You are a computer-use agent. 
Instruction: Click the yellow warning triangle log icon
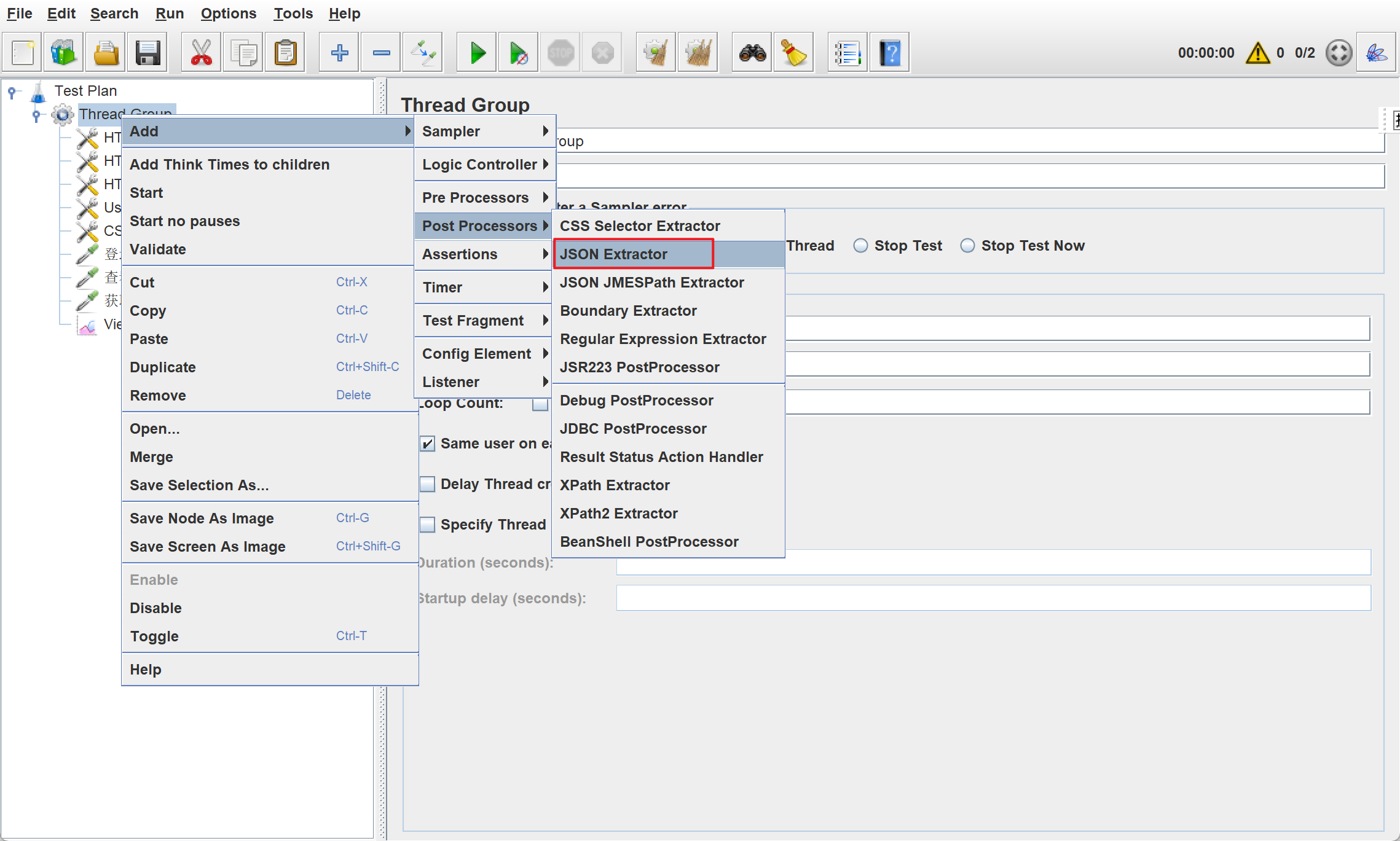pos(1257,53)
